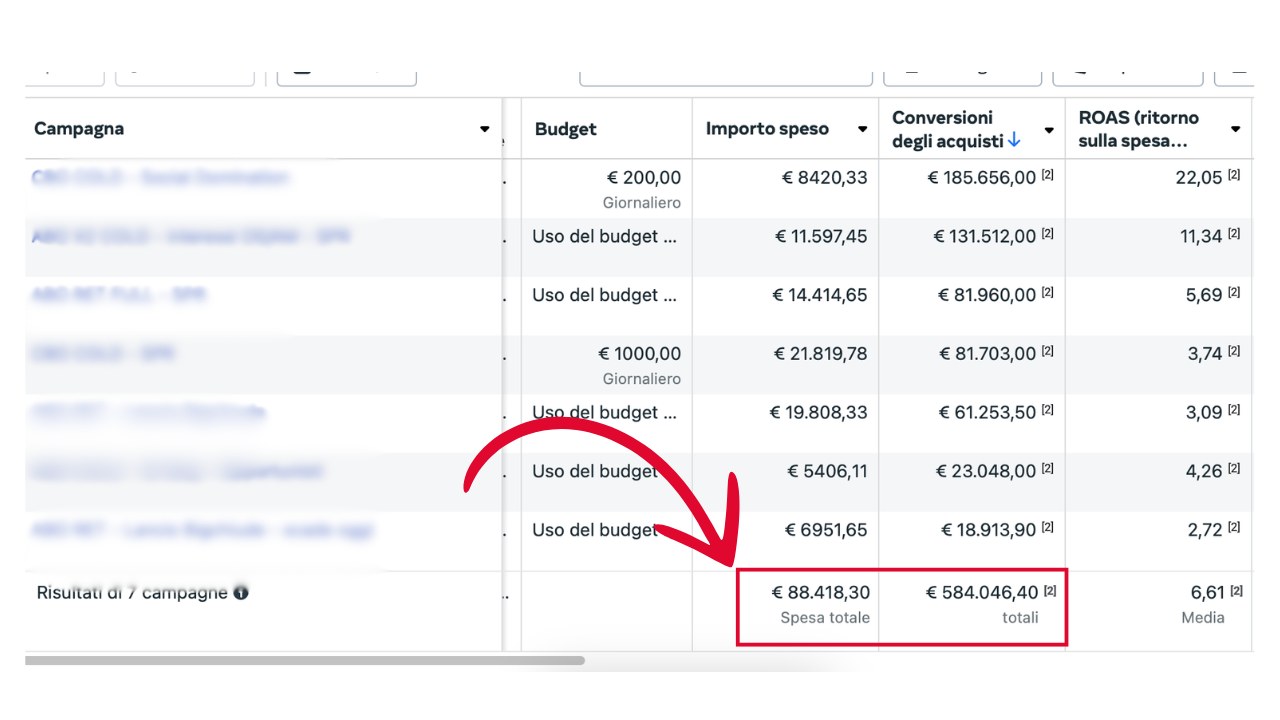The height and width of the screenshot is (720, 1280).
Task: Click the [2] footnote next to ROAS 6,61
Action: tap(1236, 591)
